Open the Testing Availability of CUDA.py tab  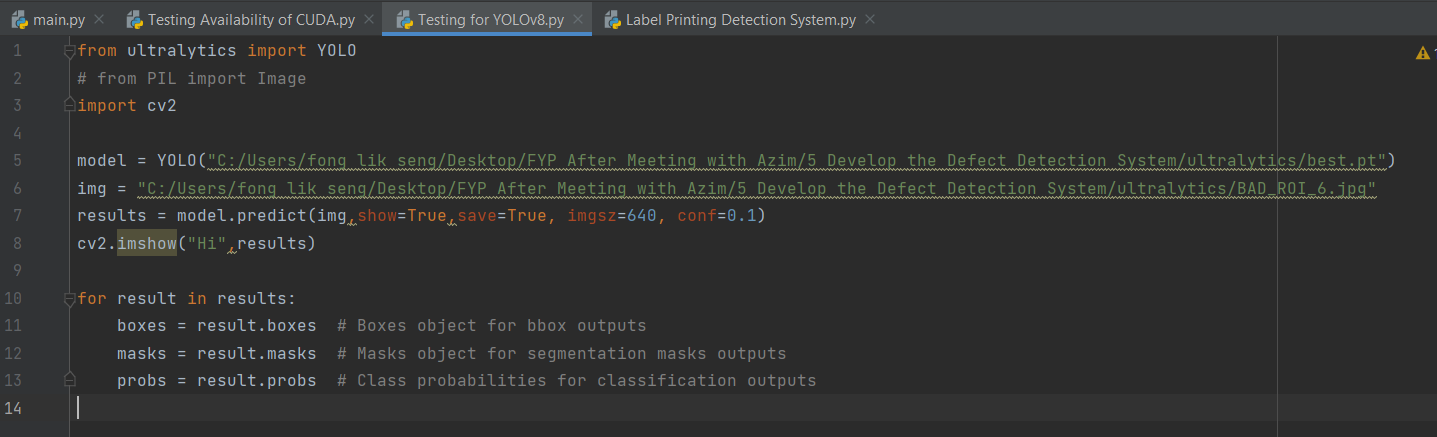point(250,19)
